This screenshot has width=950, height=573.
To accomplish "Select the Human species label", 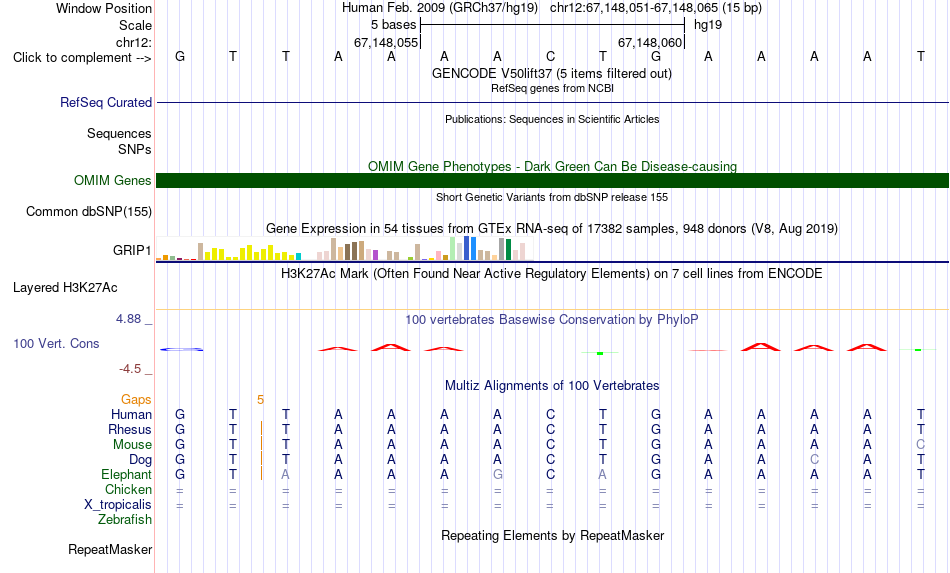I will coord(131,414).
